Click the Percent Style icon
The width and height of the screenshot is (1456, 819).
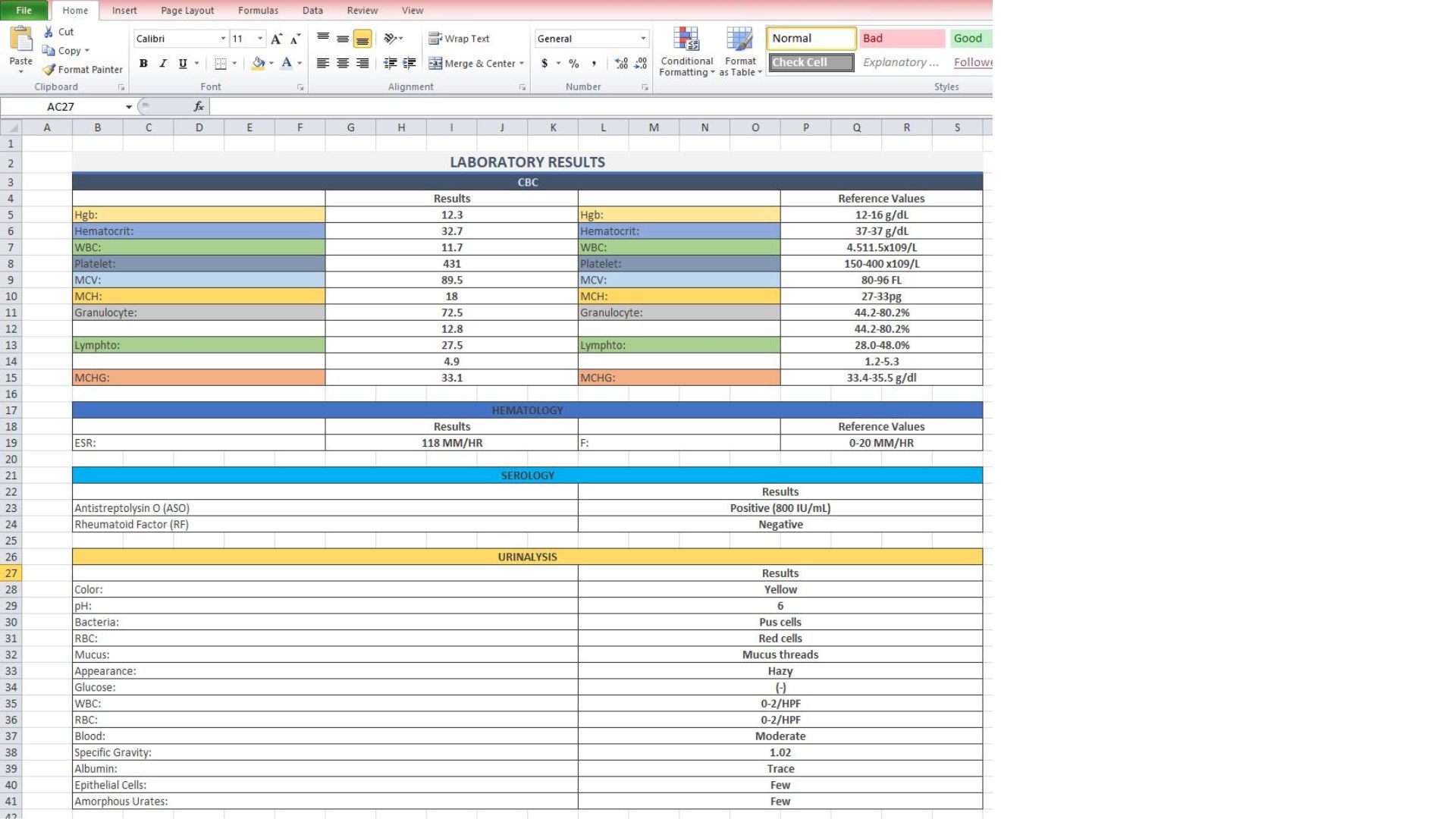coord(574,64)
